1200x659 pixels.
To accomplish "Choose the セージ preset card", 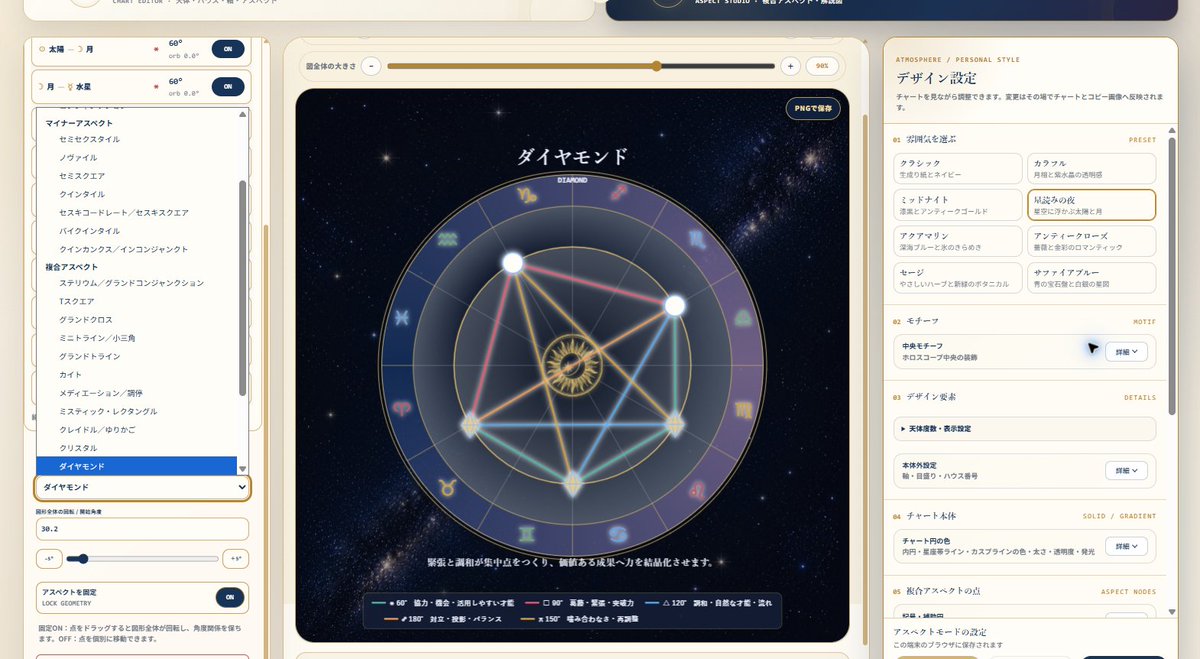I will coord(958,277).
